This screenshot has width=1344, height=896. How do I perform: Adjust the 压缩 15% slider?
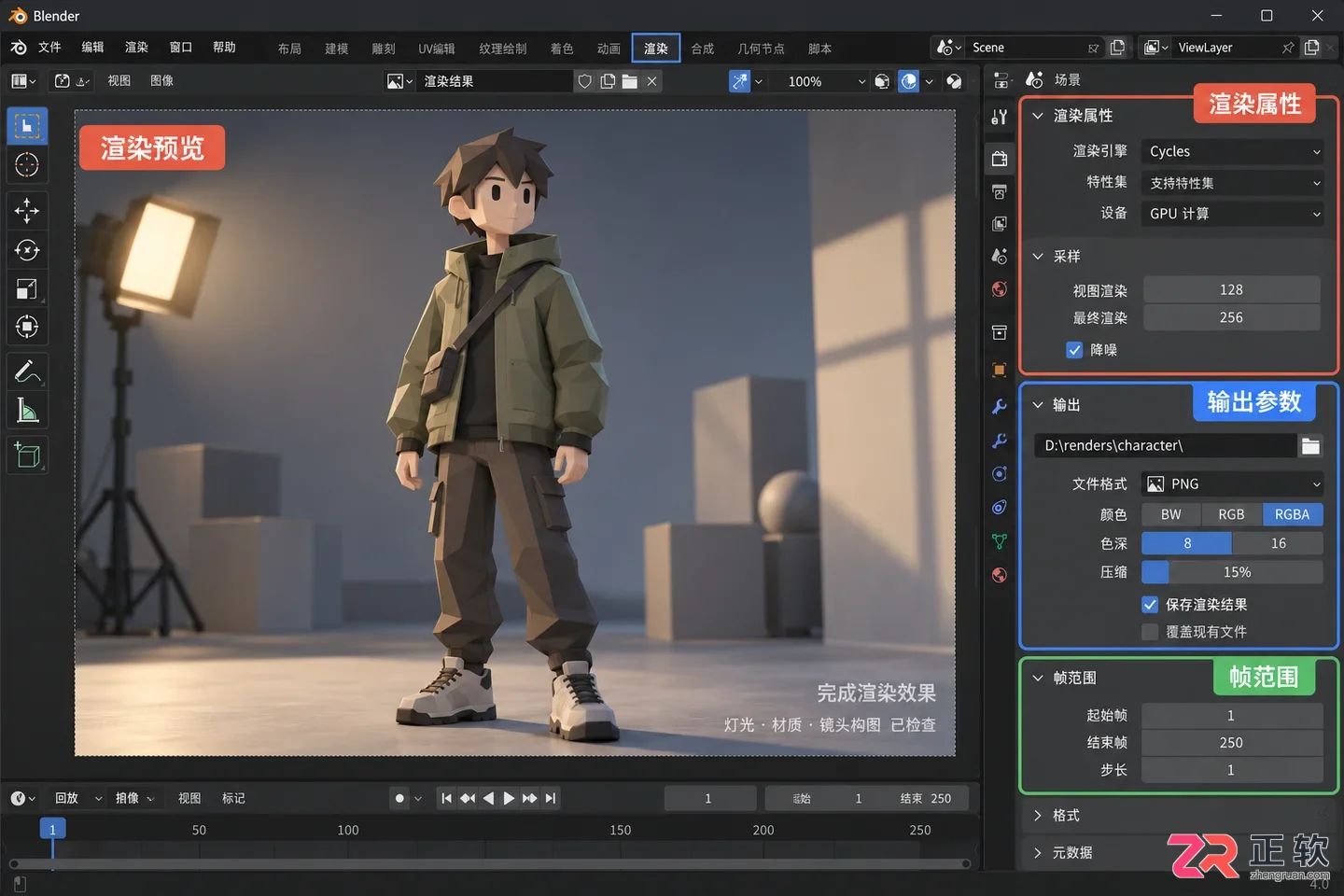click(x=1232, y=572)
